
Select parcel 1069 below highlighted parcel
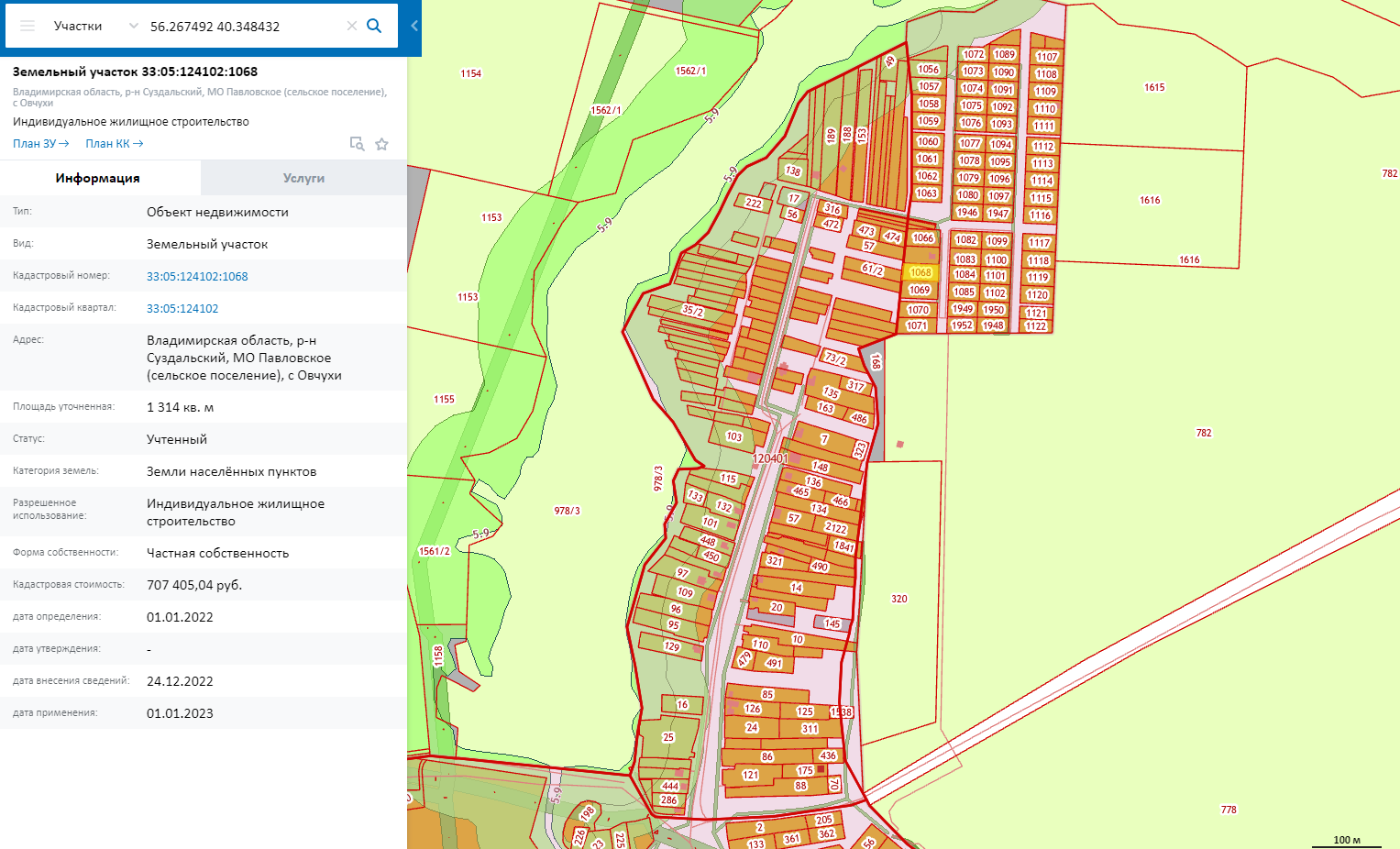920,290
